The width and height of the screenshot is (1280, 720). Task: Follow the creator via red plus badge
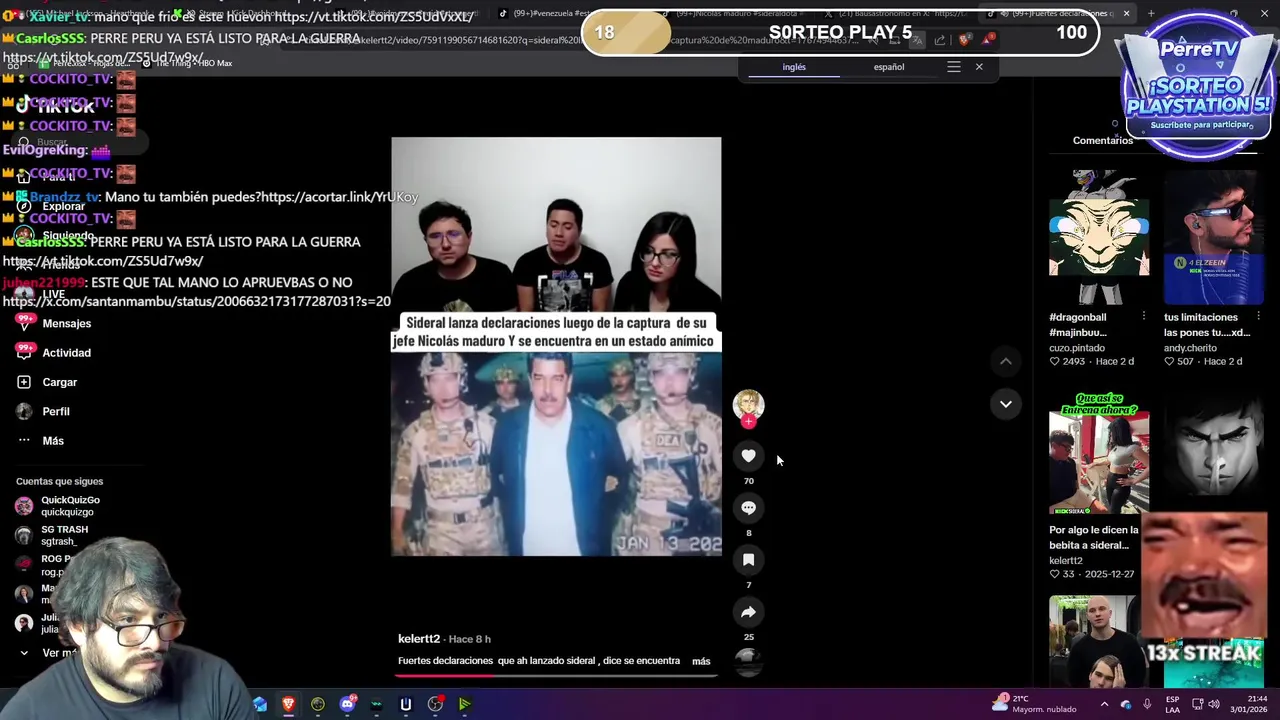(748, 422)
